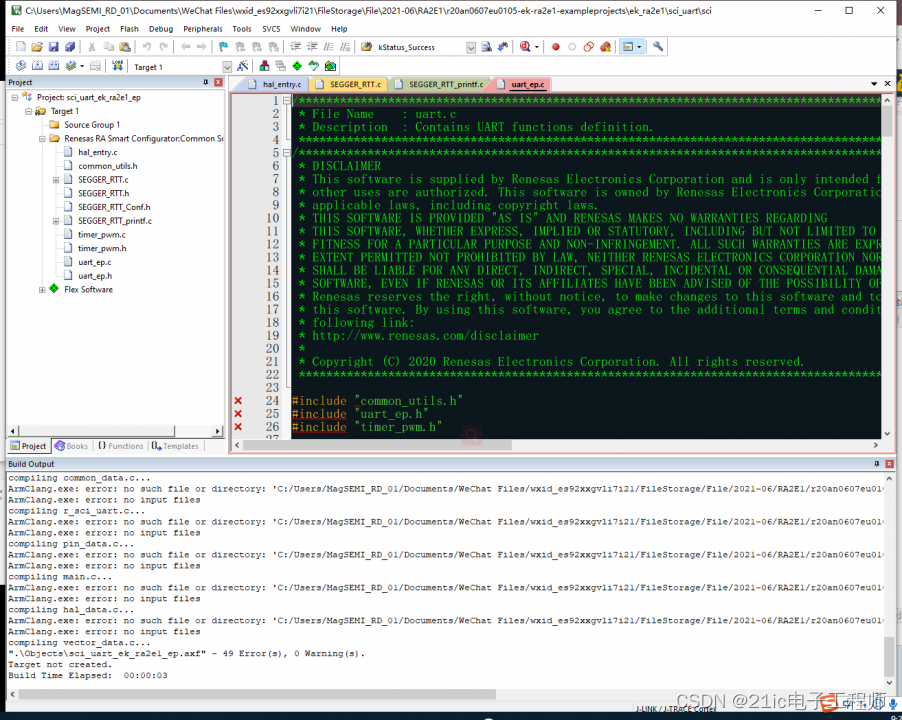Insert a breakpoint with the red dot icon
The image size is (902, 720).
(556, 47)
